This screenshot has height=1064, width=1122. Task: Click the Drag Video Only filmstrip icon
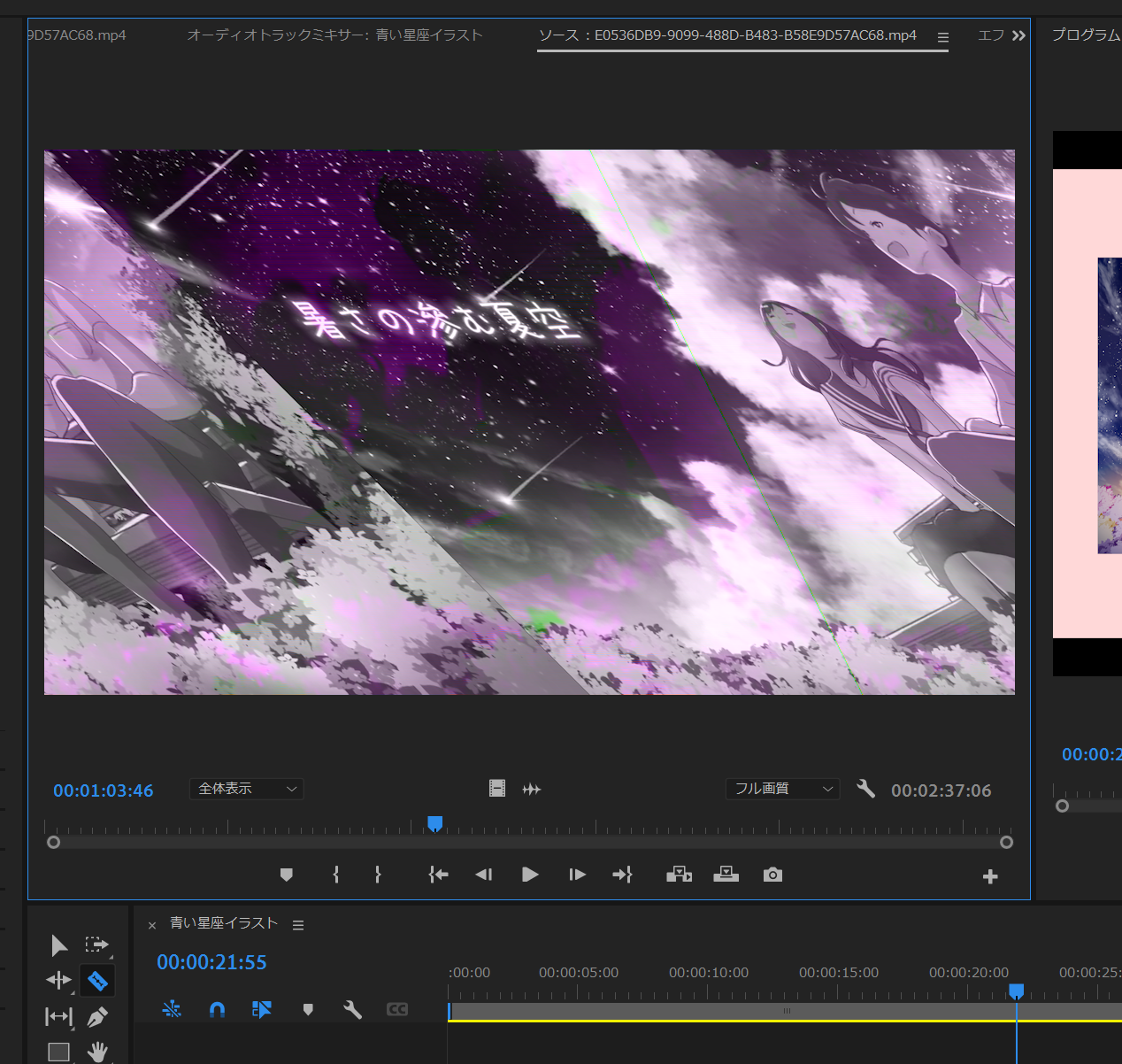[497, 788]
